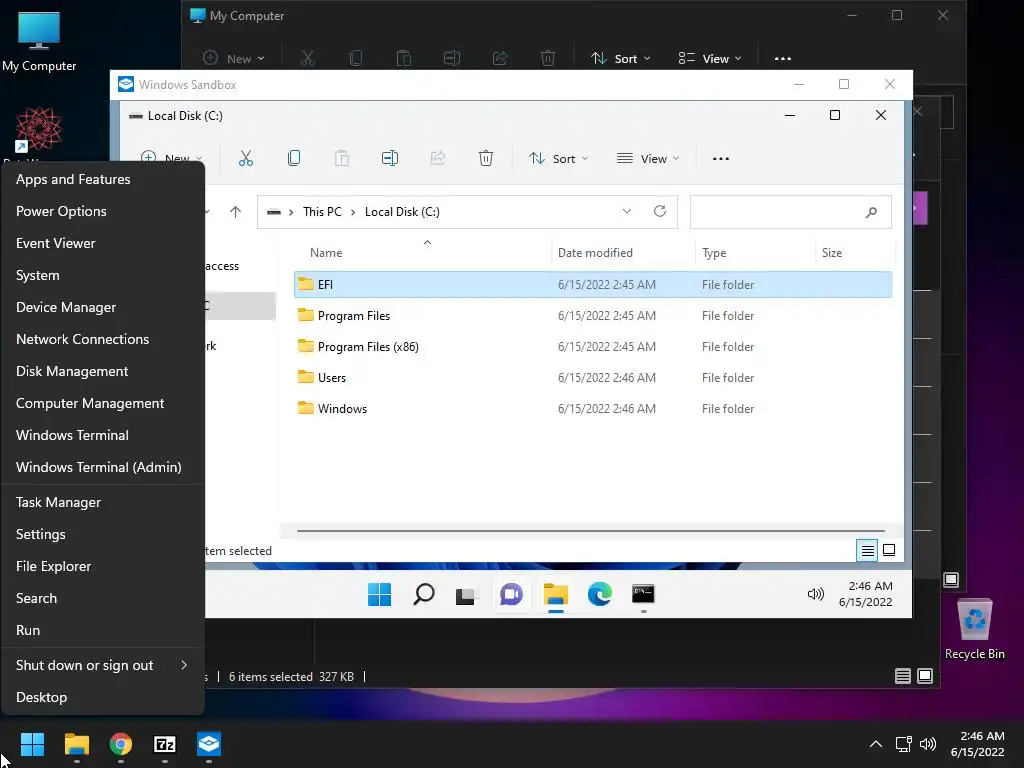This screenshot has height=768, width=1024.
Task: Select the Program Files (x86) folder
Action: (593, 346)
